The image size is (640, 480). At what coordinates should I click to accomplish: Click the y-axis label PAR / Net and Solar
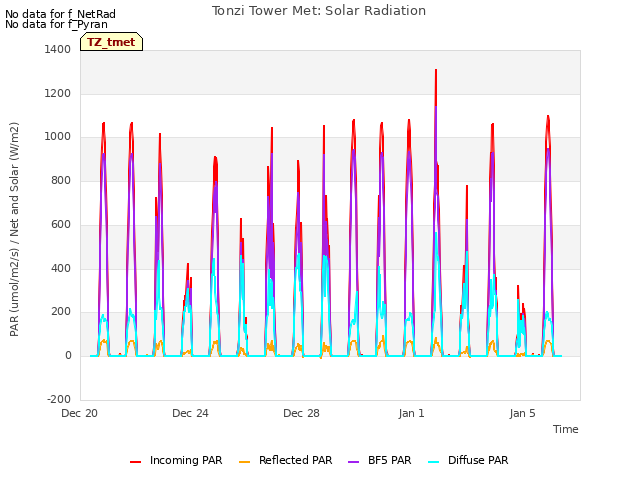tap(14, 229)
